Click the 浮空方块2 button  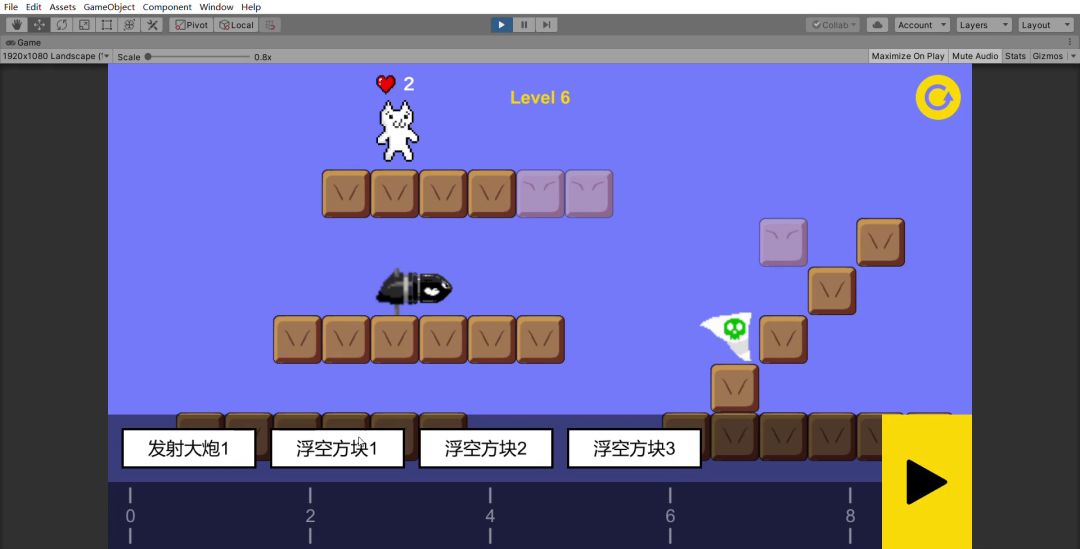pyautogui.click(x=486, y=449)
